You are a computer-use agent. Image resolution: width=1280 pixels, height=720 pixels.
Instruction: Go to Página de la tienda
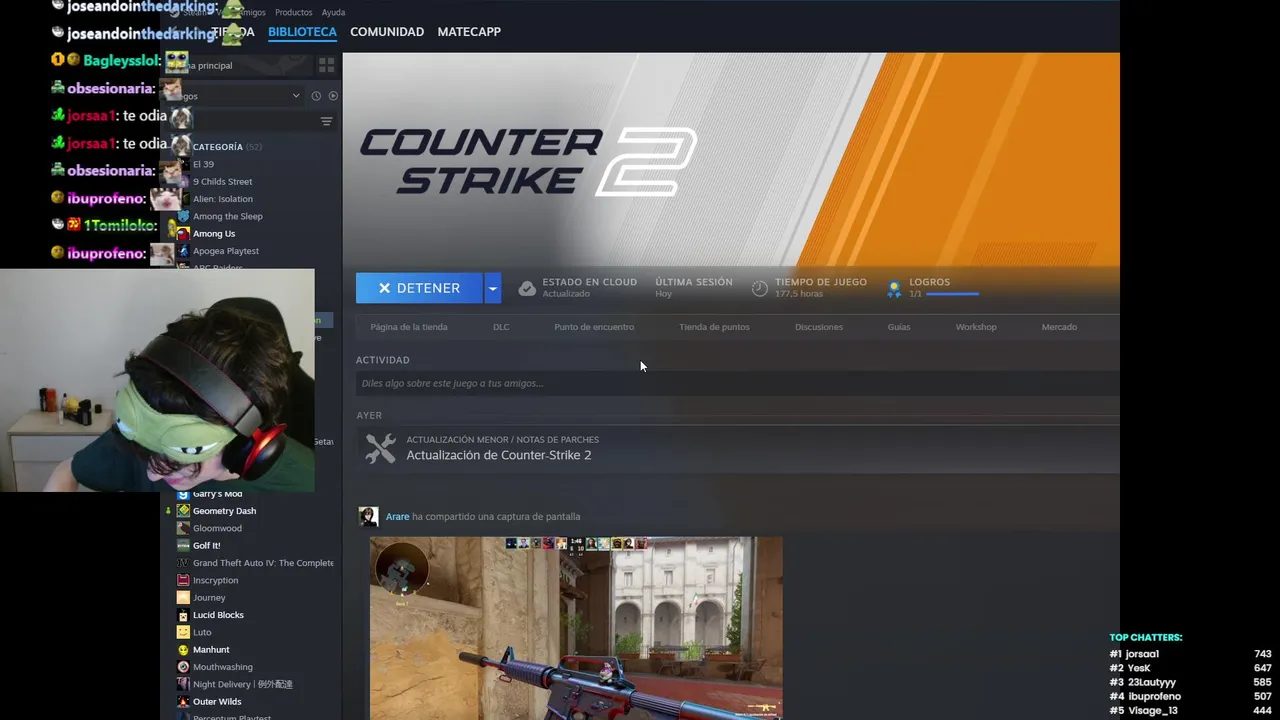pos(409,327)
